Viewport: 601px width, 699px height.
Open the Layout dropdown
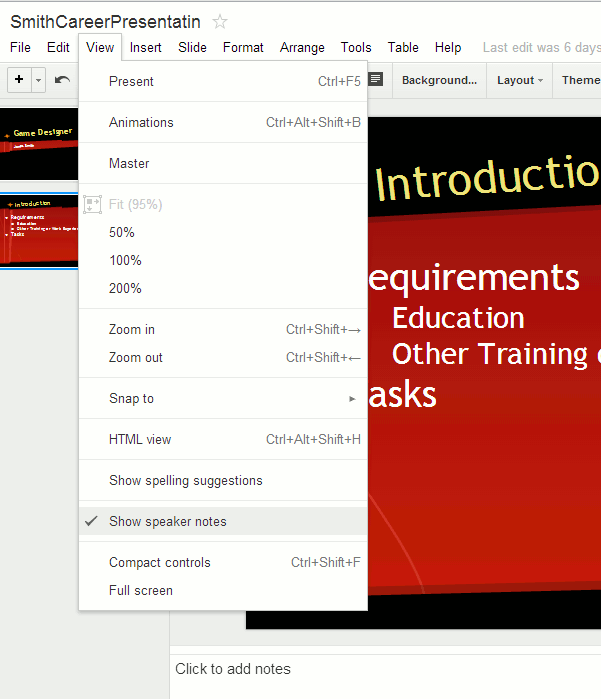tap(519, 80)
